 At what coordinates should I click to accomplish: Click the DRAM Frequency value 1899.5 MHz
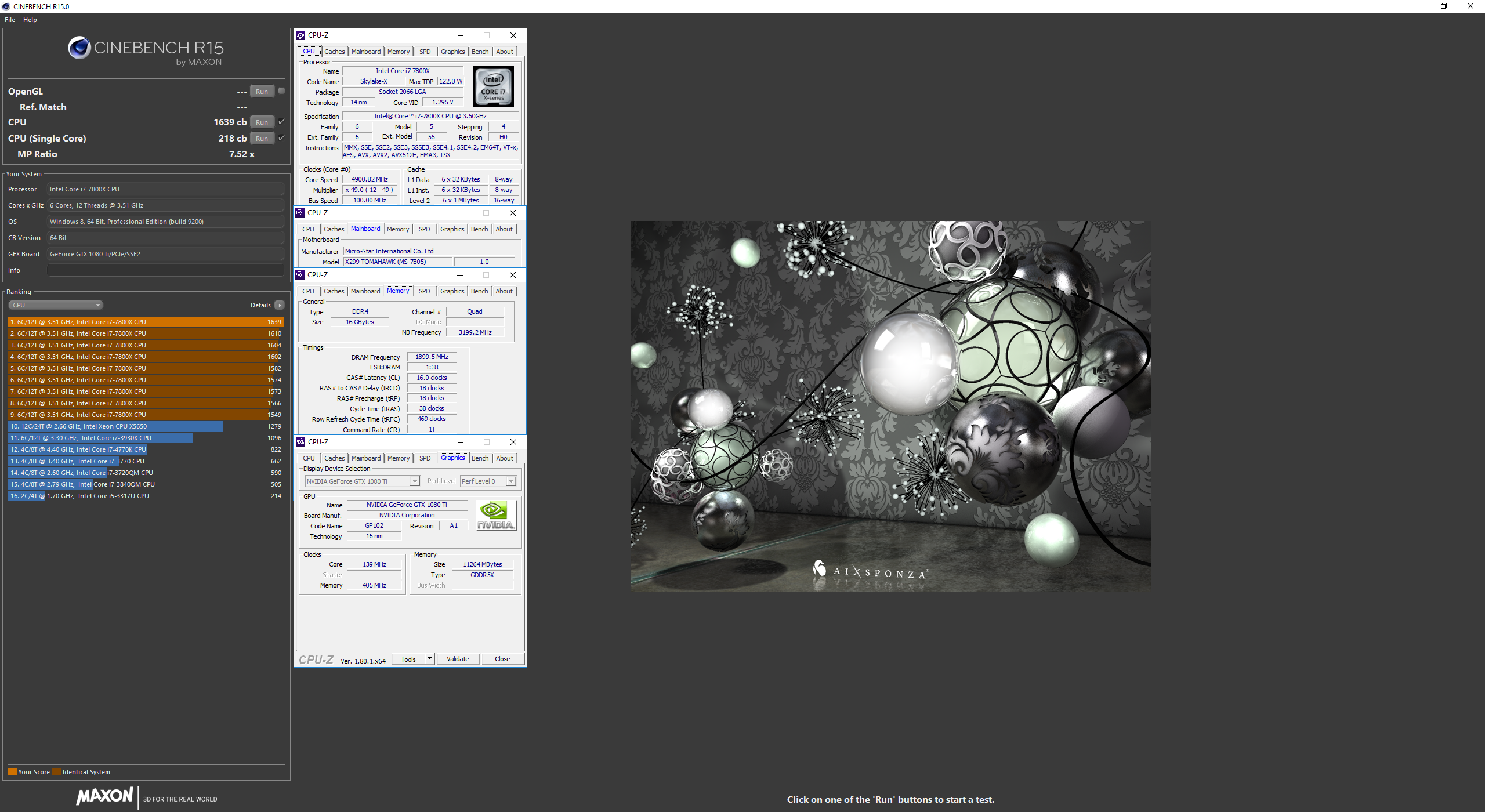[x=432, y=357]
